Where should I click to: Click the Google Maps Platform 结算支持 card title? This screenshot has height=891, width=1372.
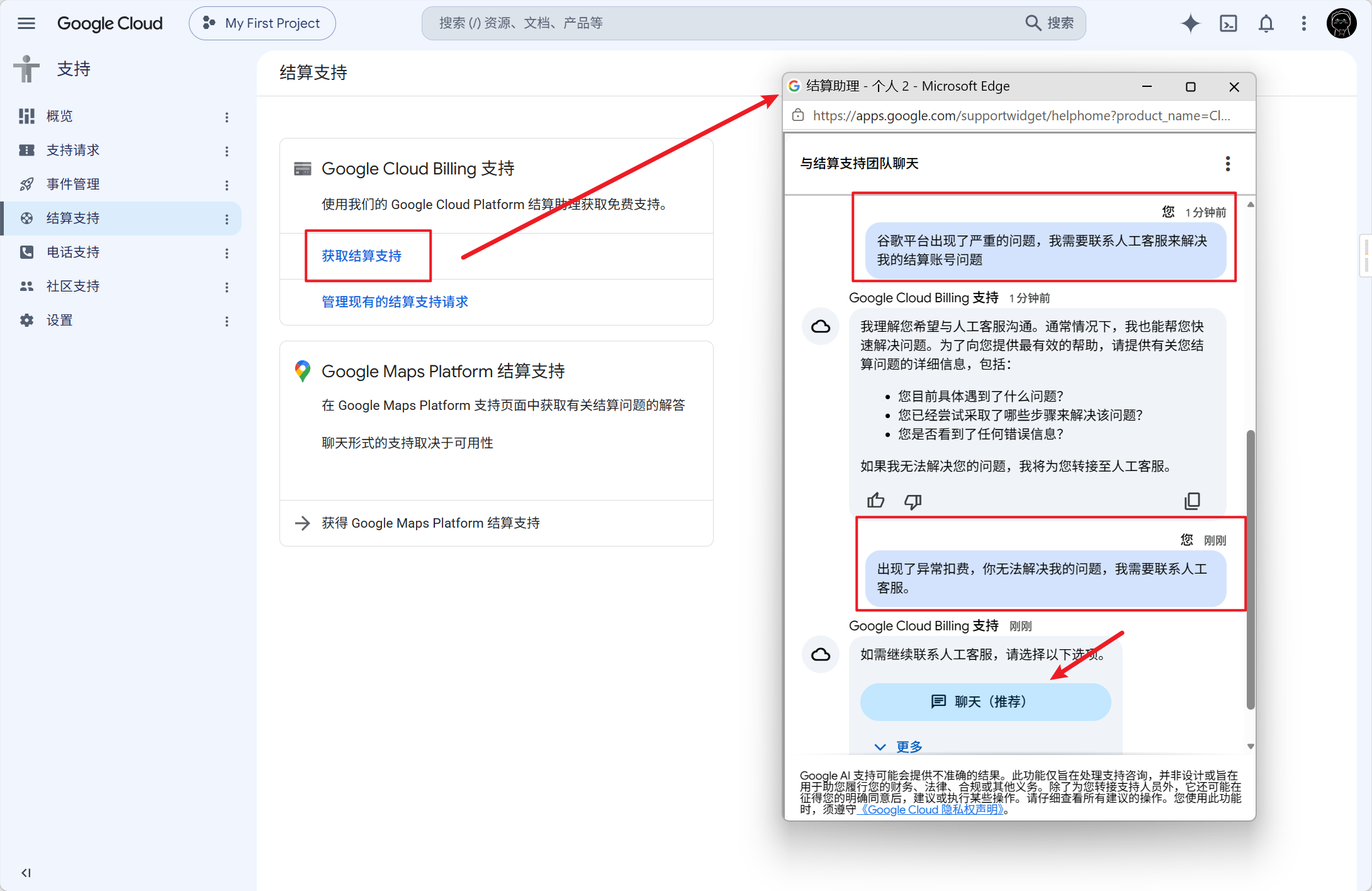(x=443, y=371)
